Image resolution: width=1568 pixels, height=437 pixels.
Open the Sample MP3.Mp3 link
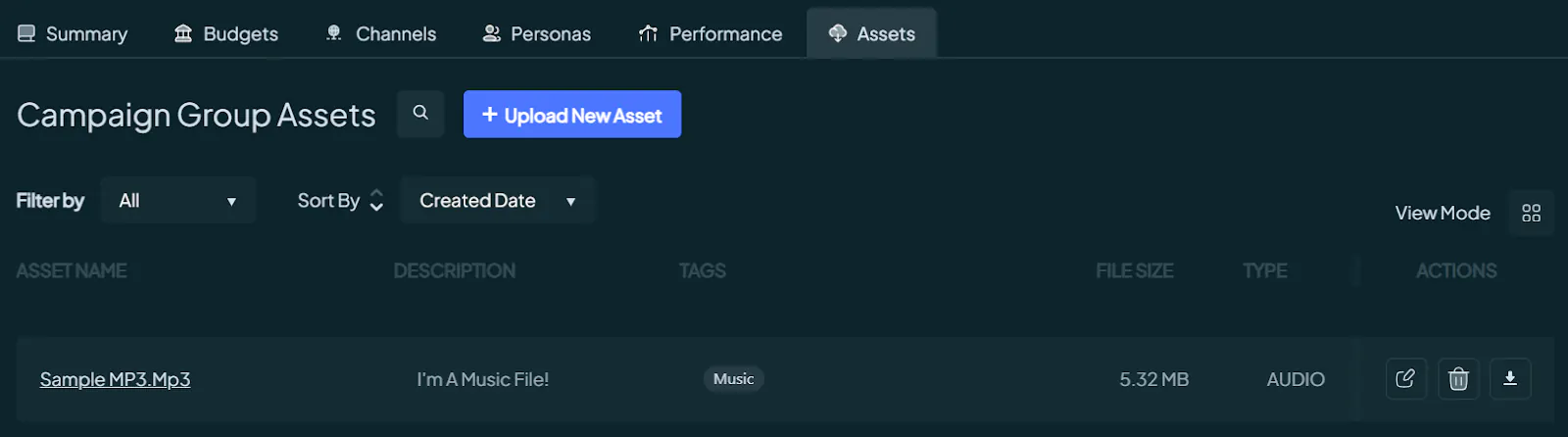click(115, 379)
